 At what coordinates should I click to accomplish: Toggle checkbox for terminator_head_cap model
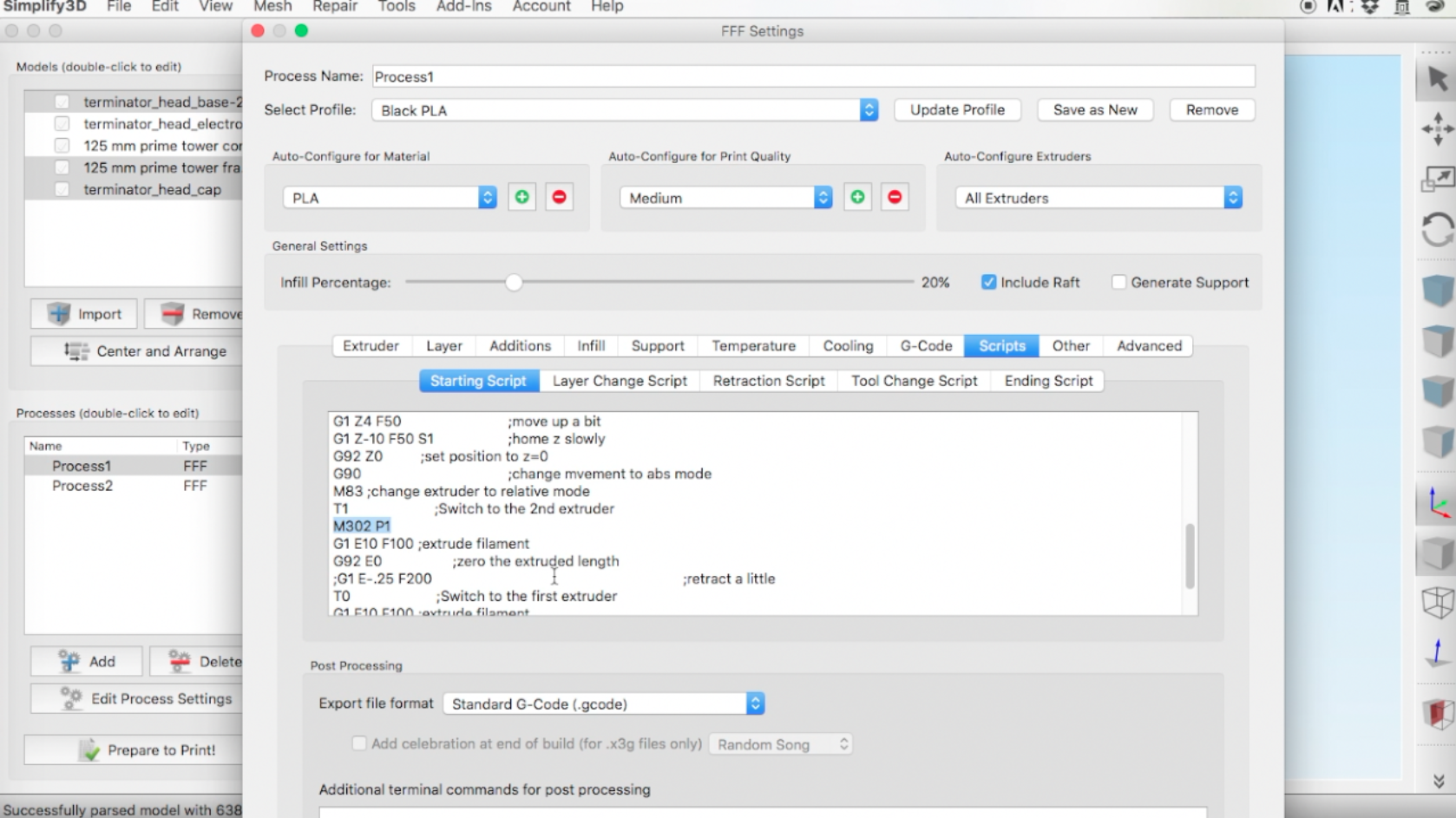coord(62,189)
